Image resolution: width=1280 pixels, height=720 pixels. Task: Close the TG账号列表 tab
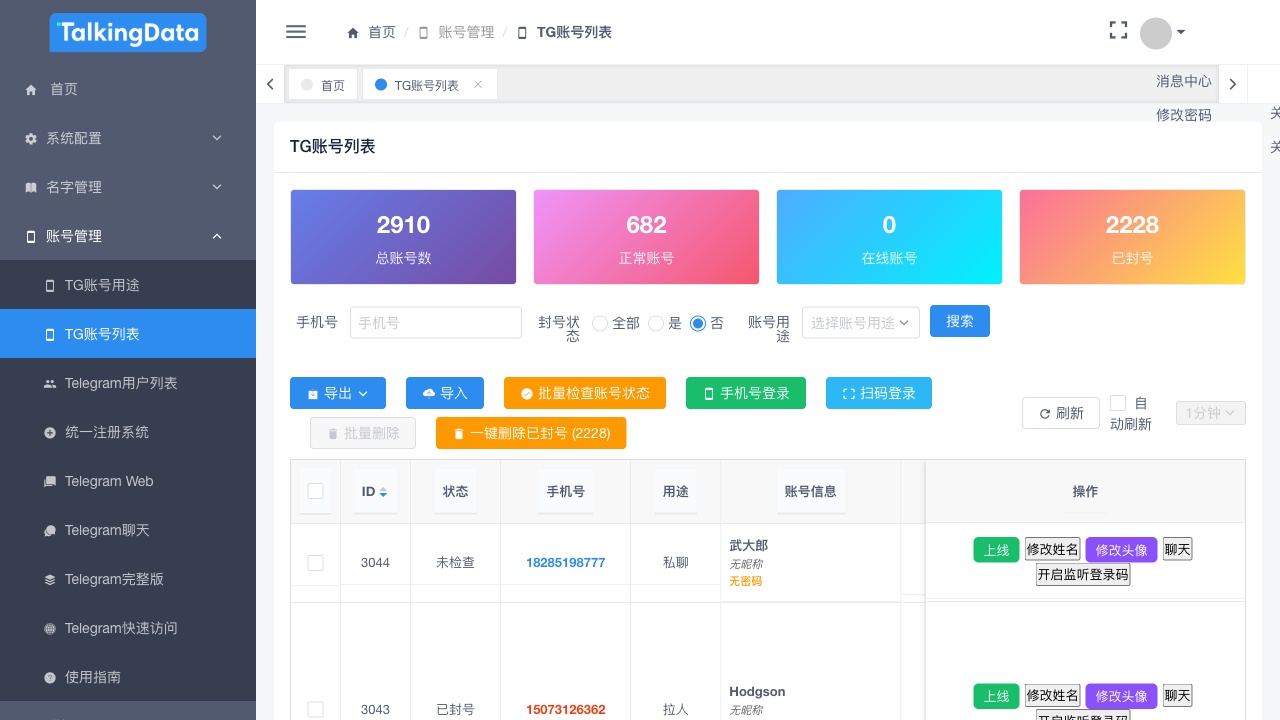coord(478,85)
